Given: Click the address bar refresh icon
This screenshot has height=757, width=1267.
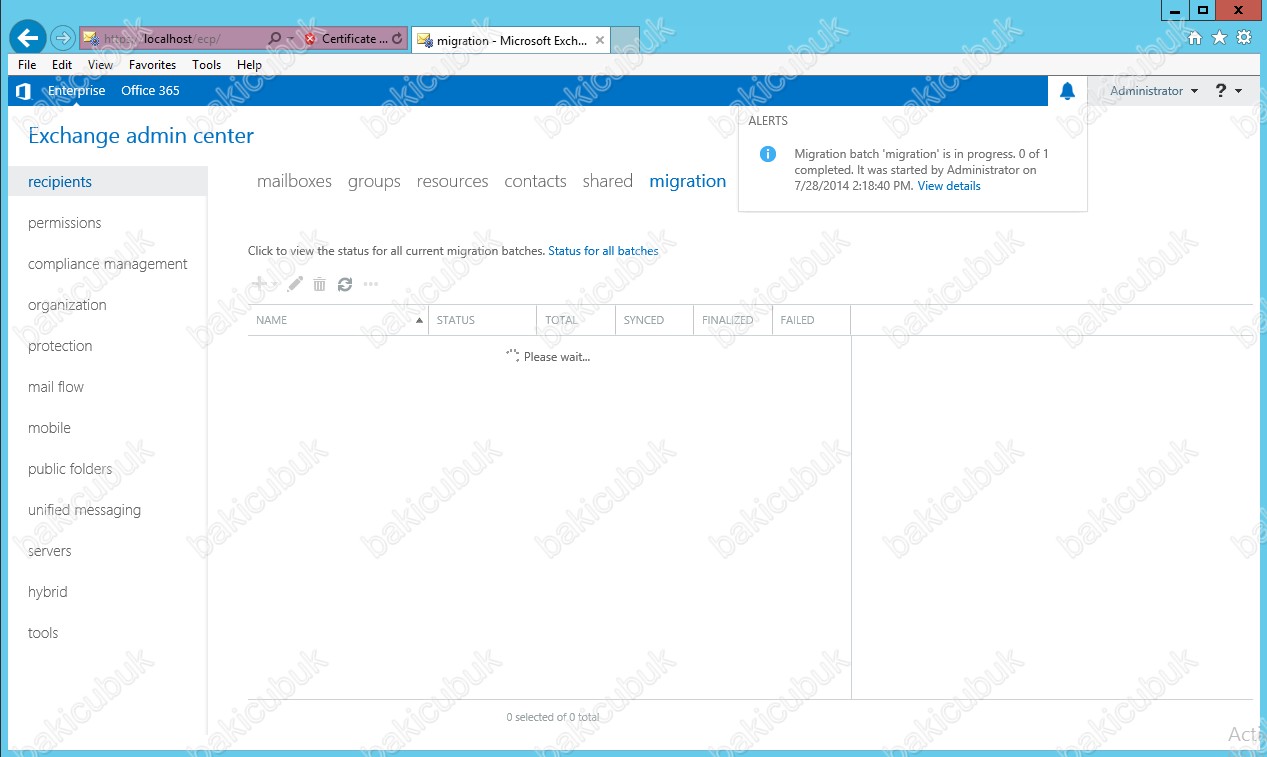Looking at the screenshot, I should pos(398,39).
